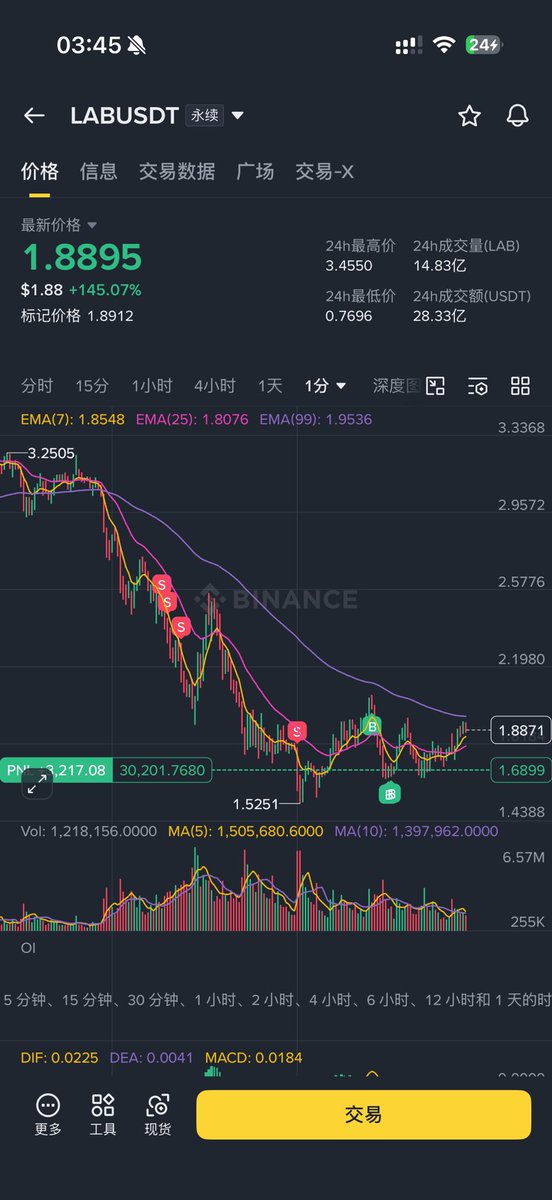Select the 1小时 chart interval
Image resolution: width=552 pixels, height=1200 pixels.
point(152,386)
